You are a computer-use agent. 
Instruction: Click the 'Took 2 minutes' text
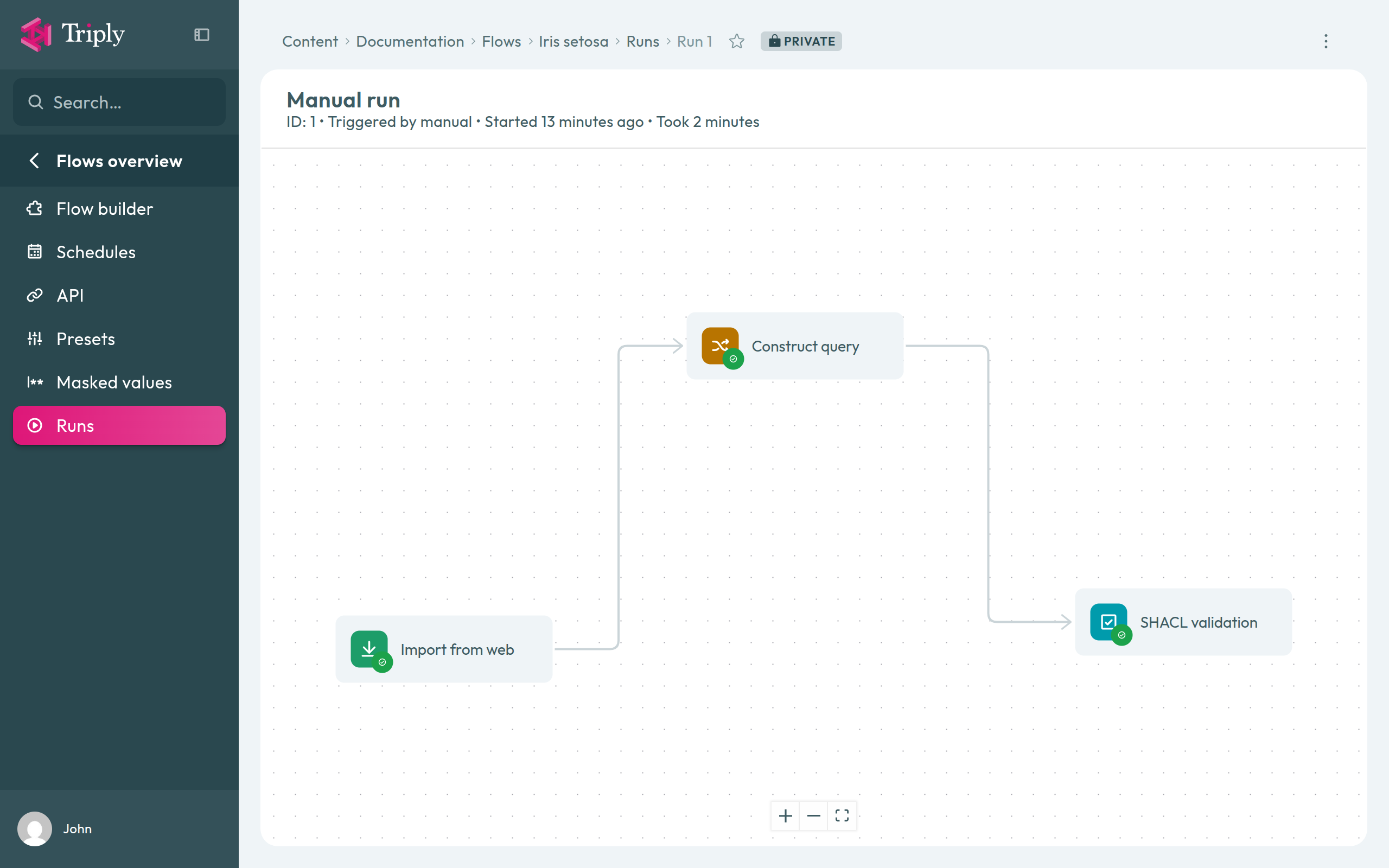pos(707,122)
